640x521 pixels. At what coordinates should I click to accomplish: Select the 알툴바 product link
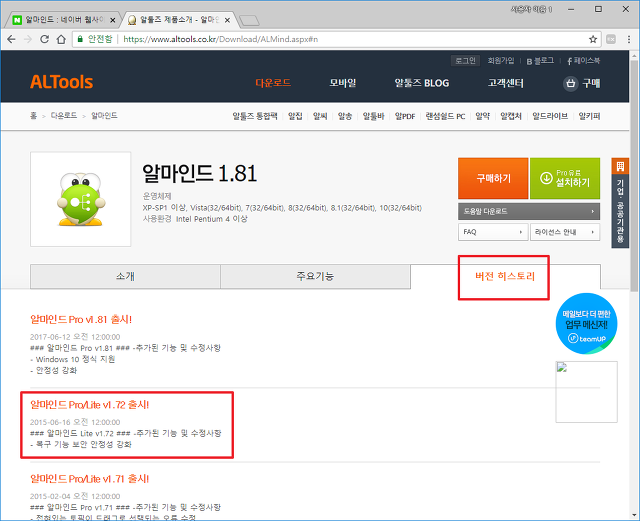pos(373,116)
